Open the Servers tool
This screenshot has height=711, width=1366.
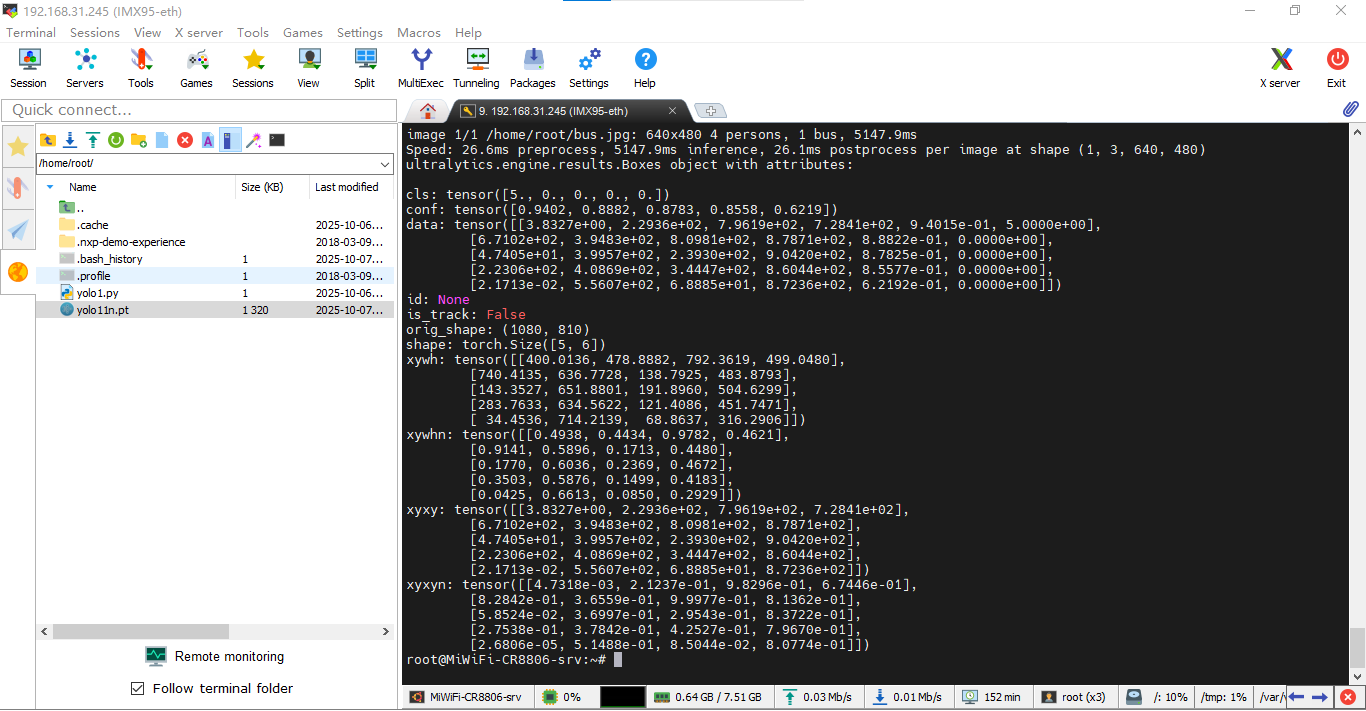[85, 68]
